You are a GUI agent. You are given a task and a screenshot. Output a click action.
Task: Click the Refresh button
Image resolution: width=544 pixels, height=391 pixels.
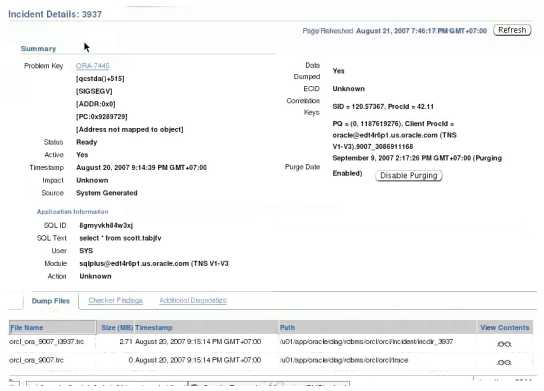pyautogui.click(x=512, y=30)
